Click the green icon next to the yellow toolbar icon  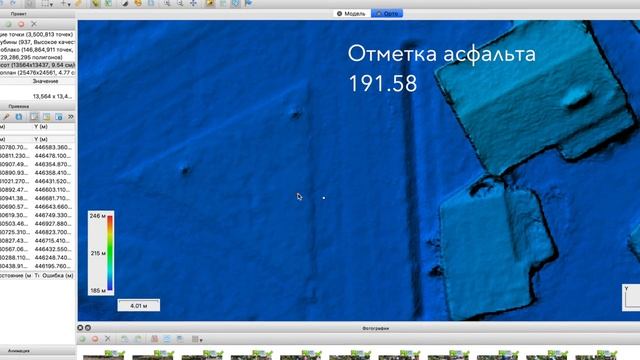pyautogui.click(x=108, y=3)
